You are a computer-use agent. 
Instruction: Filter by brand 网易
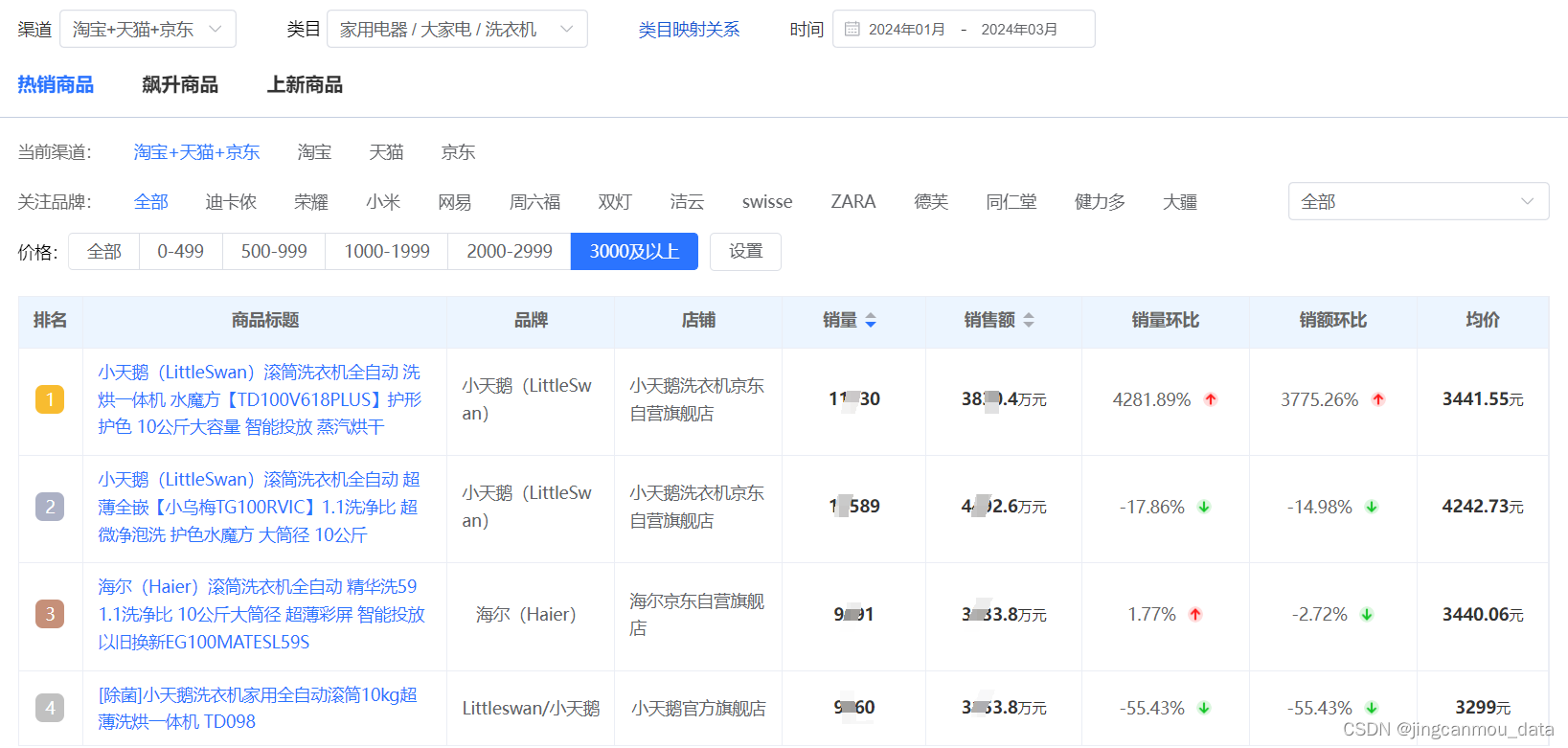(455, 202)
